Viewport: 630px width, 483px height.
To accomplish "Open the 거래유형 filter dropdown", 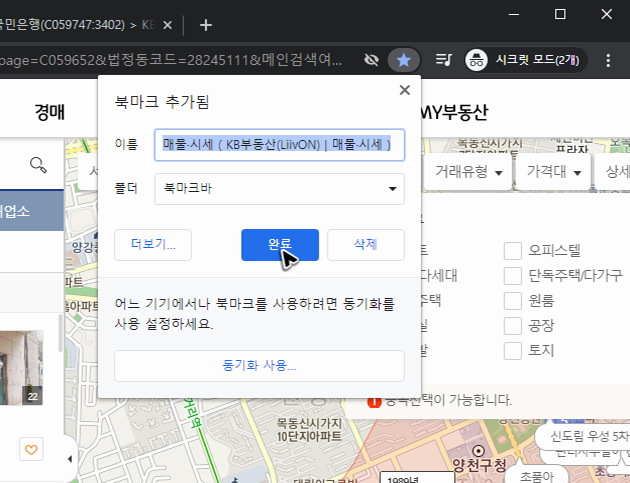I will point(468,172).
